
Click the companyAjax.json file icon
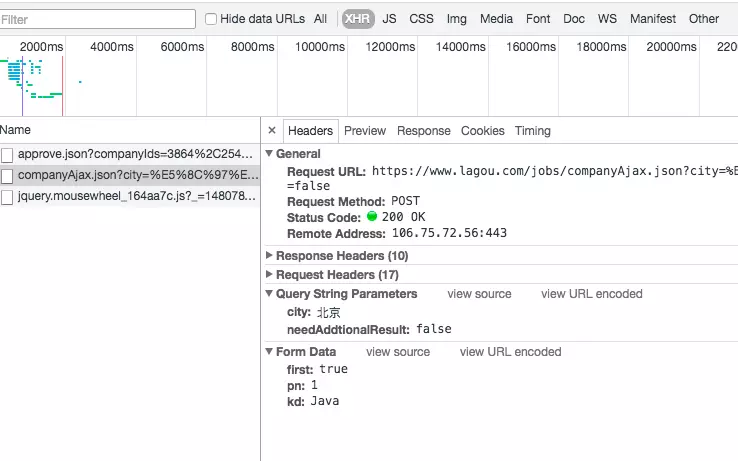(x=8, y=176)
